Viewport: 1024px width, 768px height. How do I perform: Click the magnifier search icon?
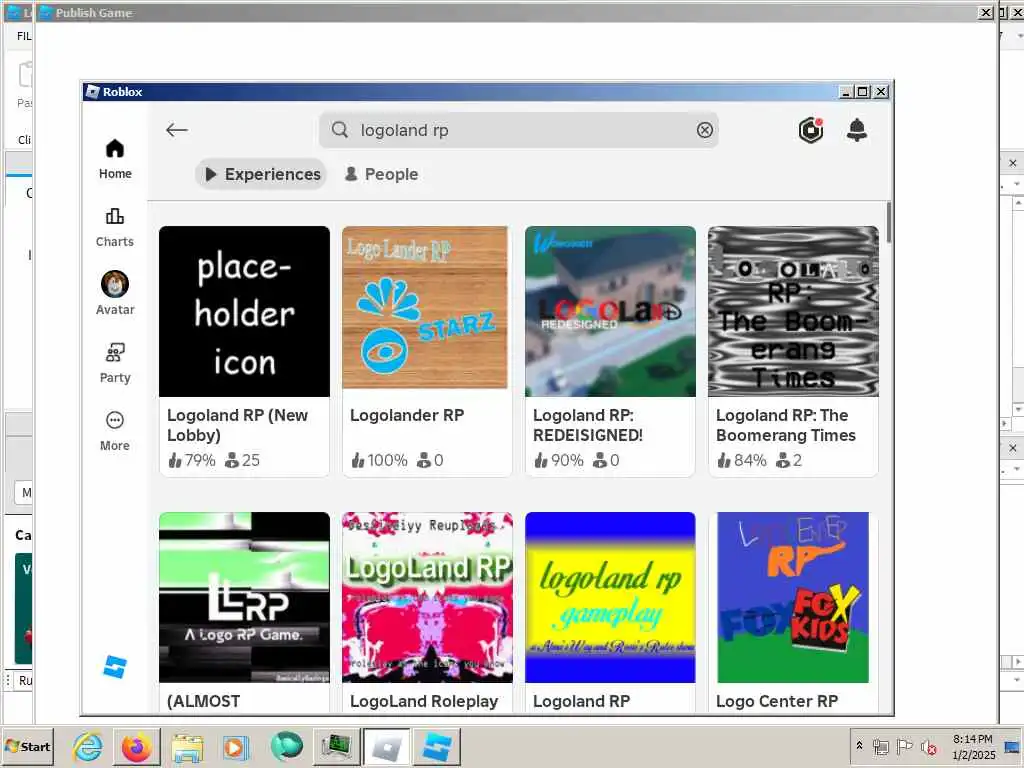(x=340, y=129)
